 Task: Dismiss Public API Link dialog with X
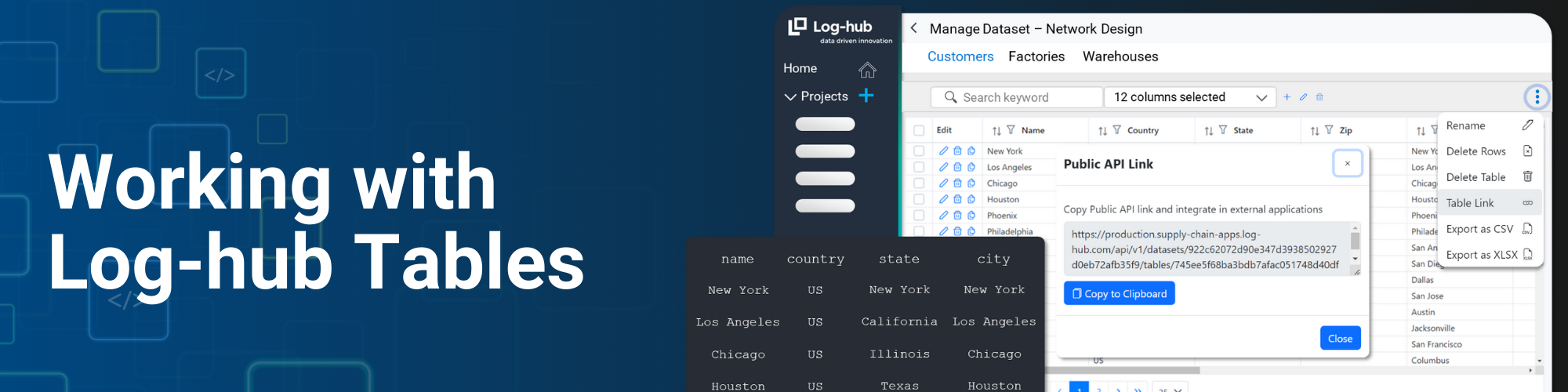point(1347,164)
